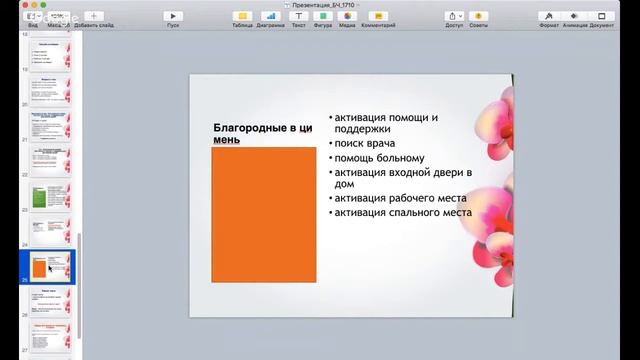Click bullet активация входной двери в дом

click(403, 178)
